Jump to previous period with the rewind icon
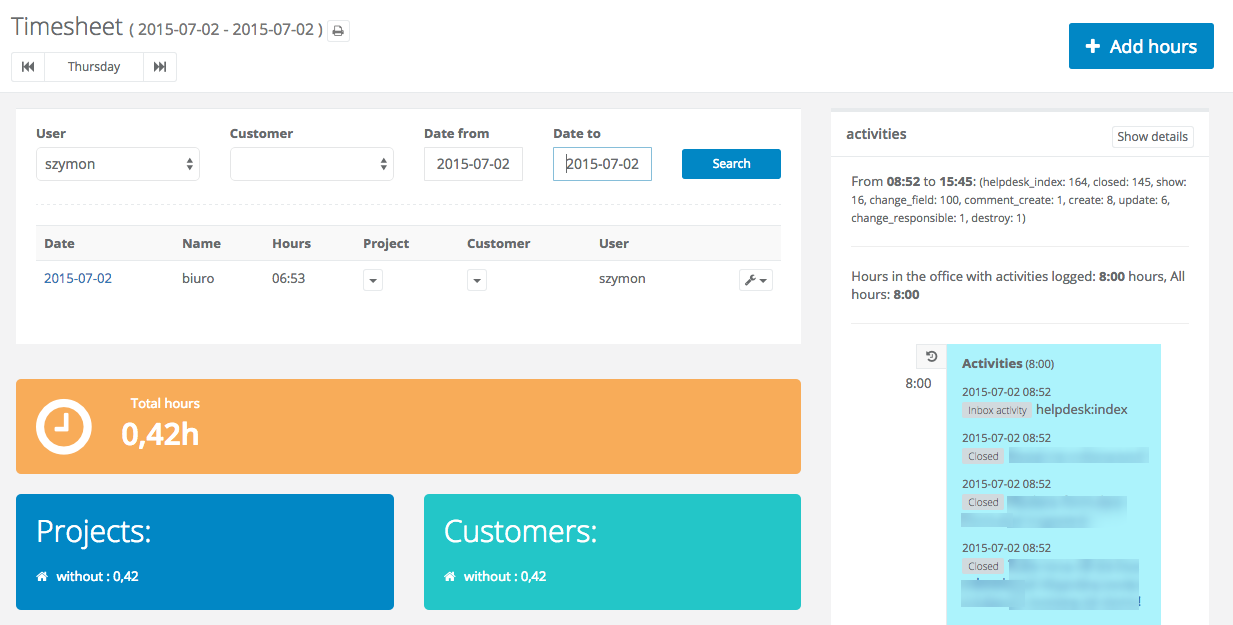This screenshot has width=1233, height=625. [27, 66]
